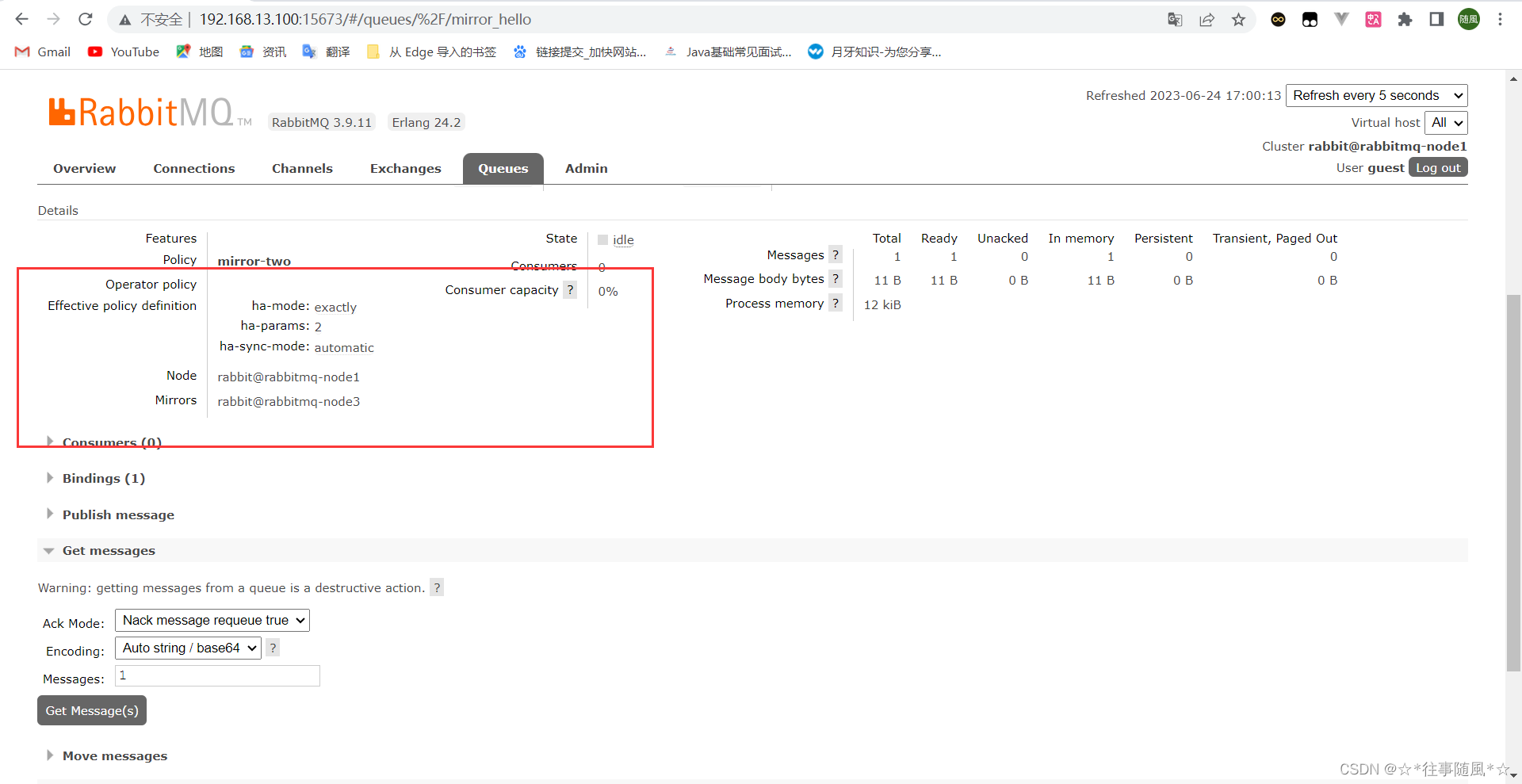Click the help icon beside Consumer capacity
The width and height of the screenshot is (1522, 784).
coord(570,290)
